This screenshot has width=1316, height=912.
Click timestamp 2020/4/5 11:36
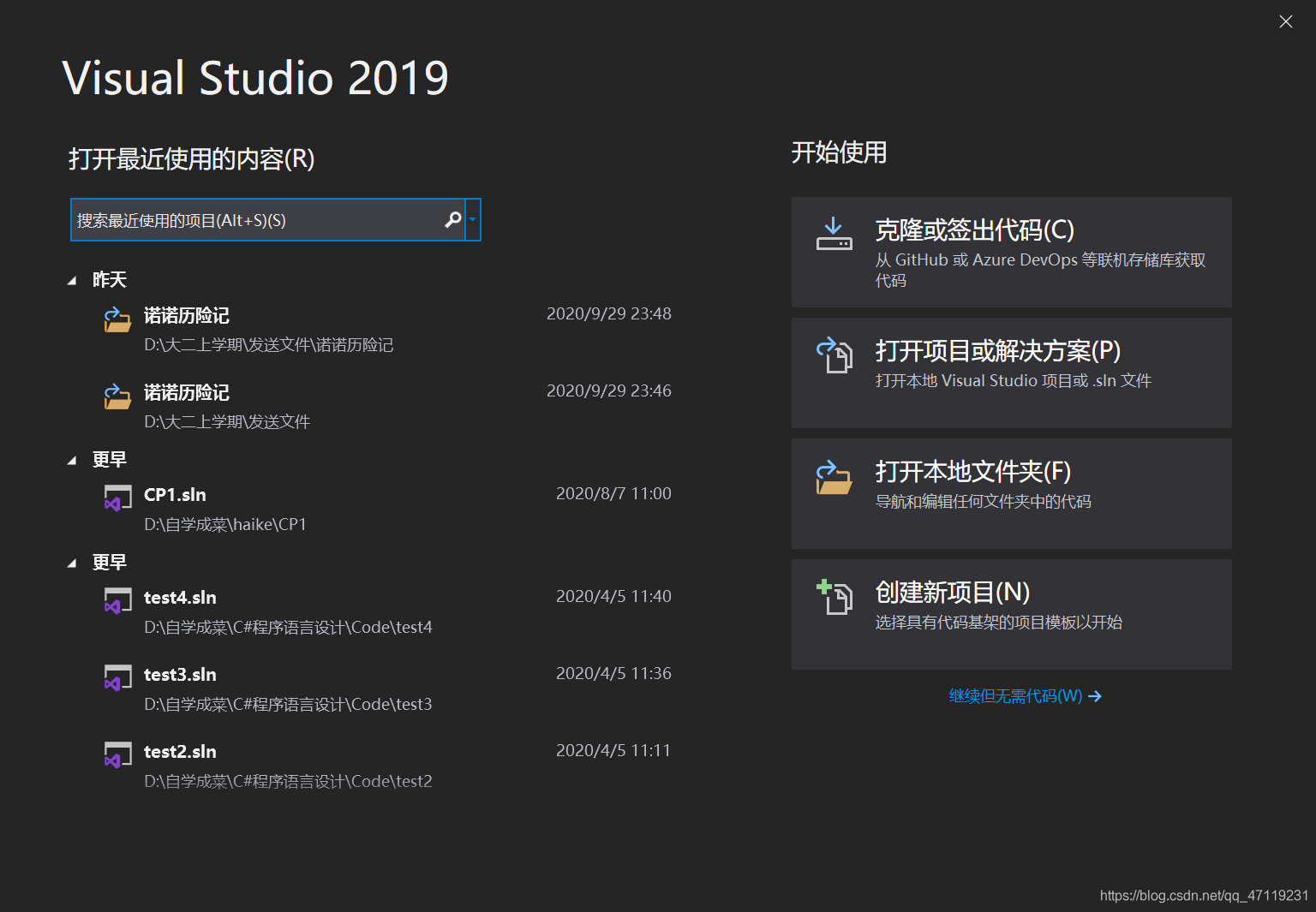click(613, 673)
